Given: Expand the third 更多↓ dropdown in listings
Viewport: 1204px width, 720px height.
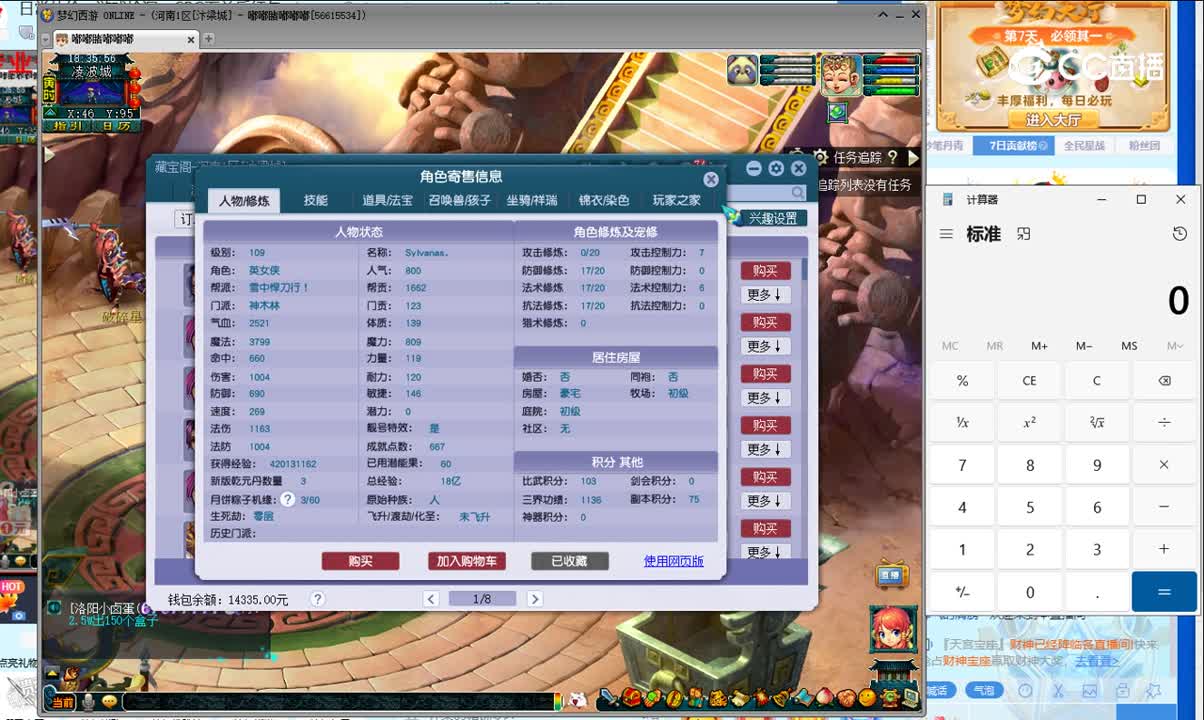Looking at the screenshot, I should click(x=765, y=398).
